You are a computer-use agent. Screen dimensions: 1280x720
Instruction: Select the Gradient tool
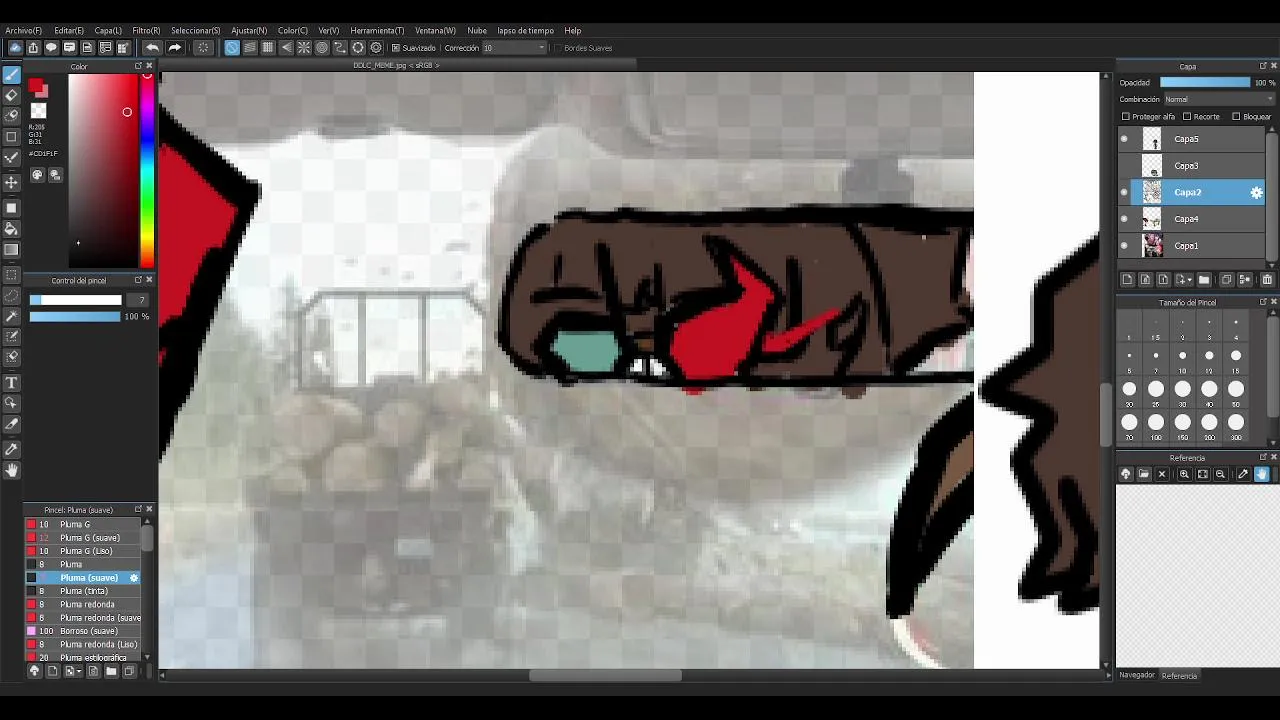tap(12, 250)
